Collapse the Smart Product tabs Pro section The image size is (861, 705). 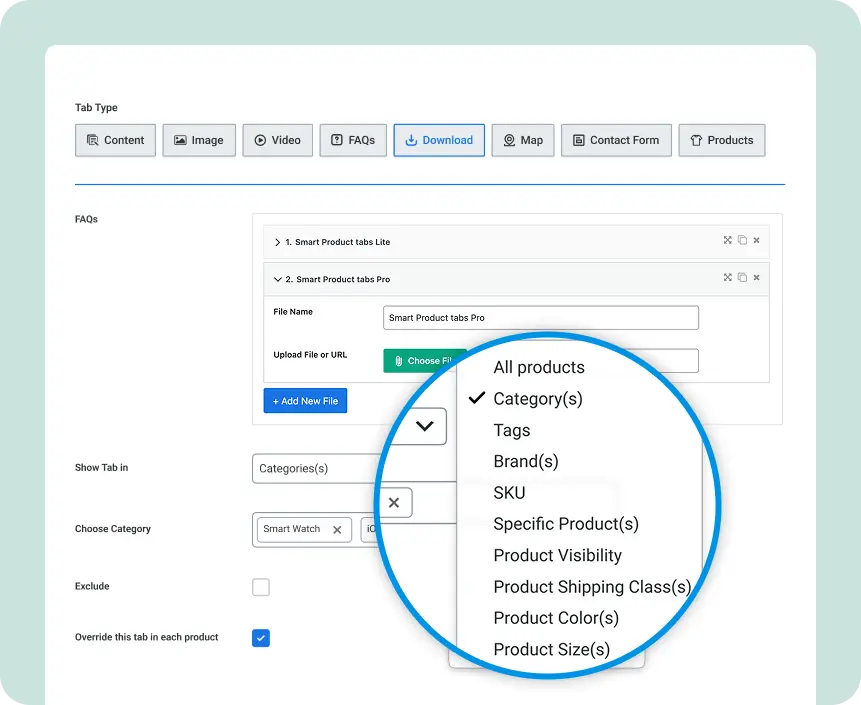point(278,280)
